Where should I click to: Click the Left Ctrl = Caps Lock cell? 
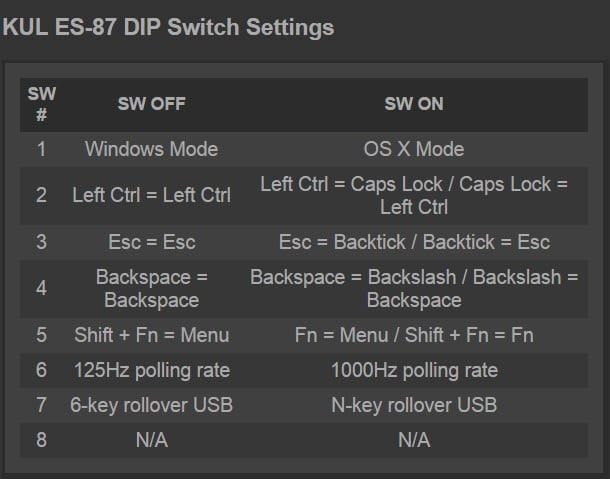[x=414, y=196]
